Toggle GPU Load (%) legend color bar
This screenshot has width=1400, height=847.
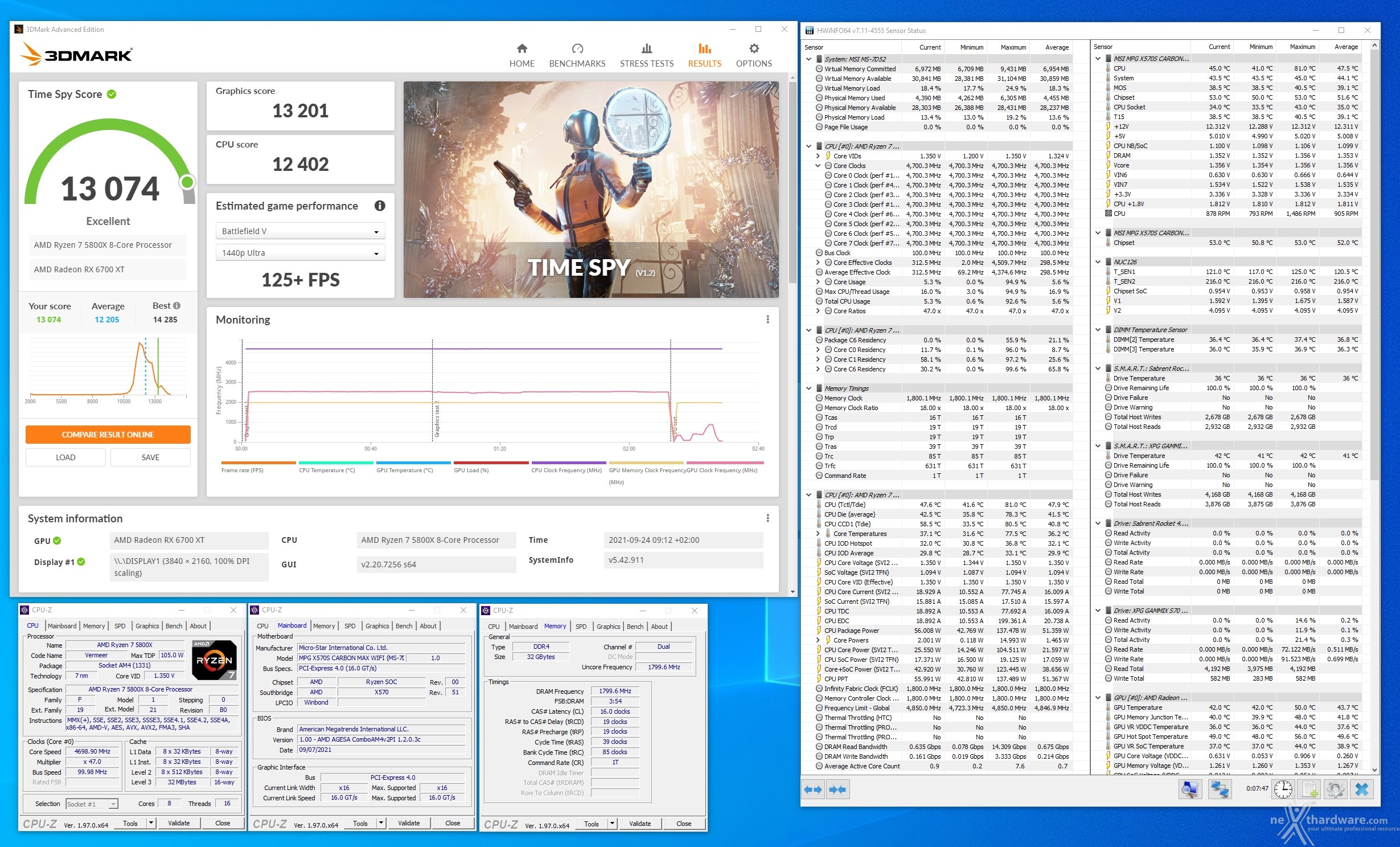tap(491, 463)
